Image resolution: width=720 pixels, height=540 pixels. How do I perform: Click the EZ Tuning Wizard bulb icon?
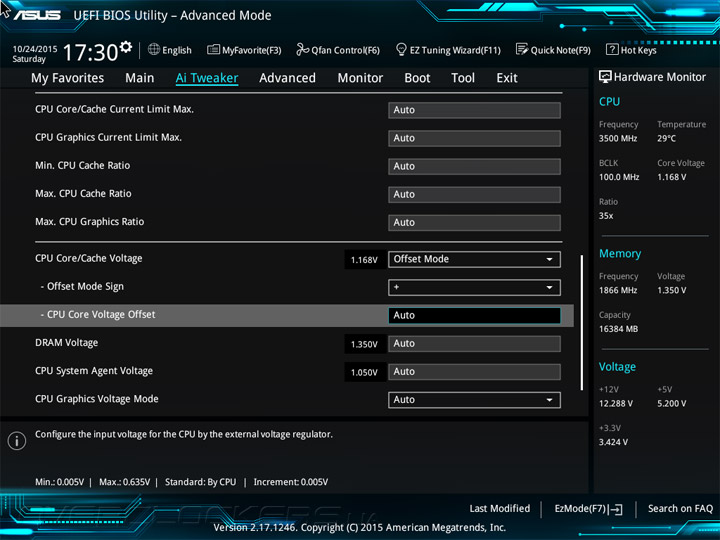pyautogui.click(x=401, y=49)
